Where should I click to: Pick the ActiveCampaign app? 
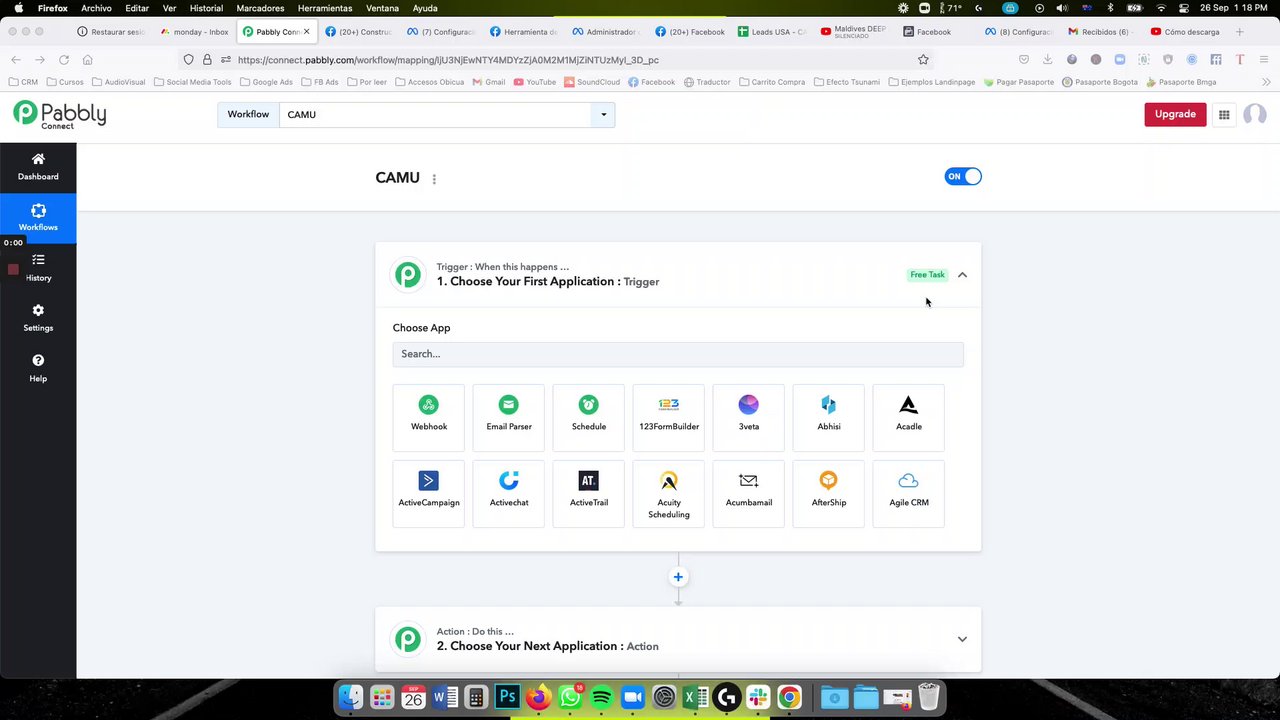tap(429, 493)
